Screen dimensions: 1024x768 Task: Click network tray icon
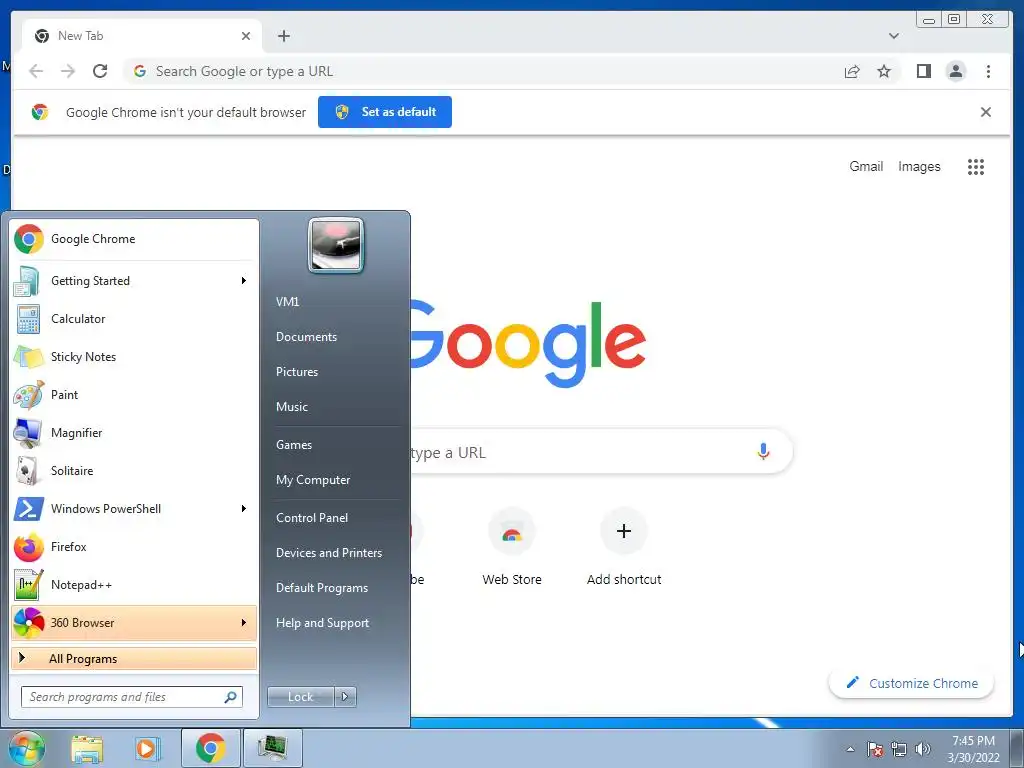tap(899, 749)
